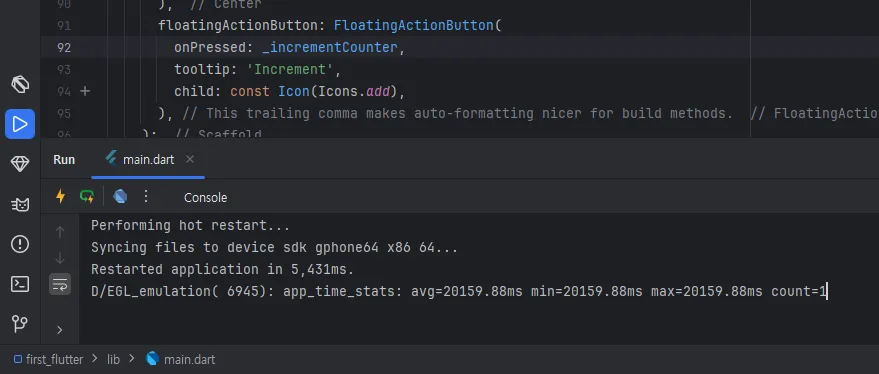Open the Terminal tool window icon
This screenshot has height=374, width=879.
click(20, 284)
